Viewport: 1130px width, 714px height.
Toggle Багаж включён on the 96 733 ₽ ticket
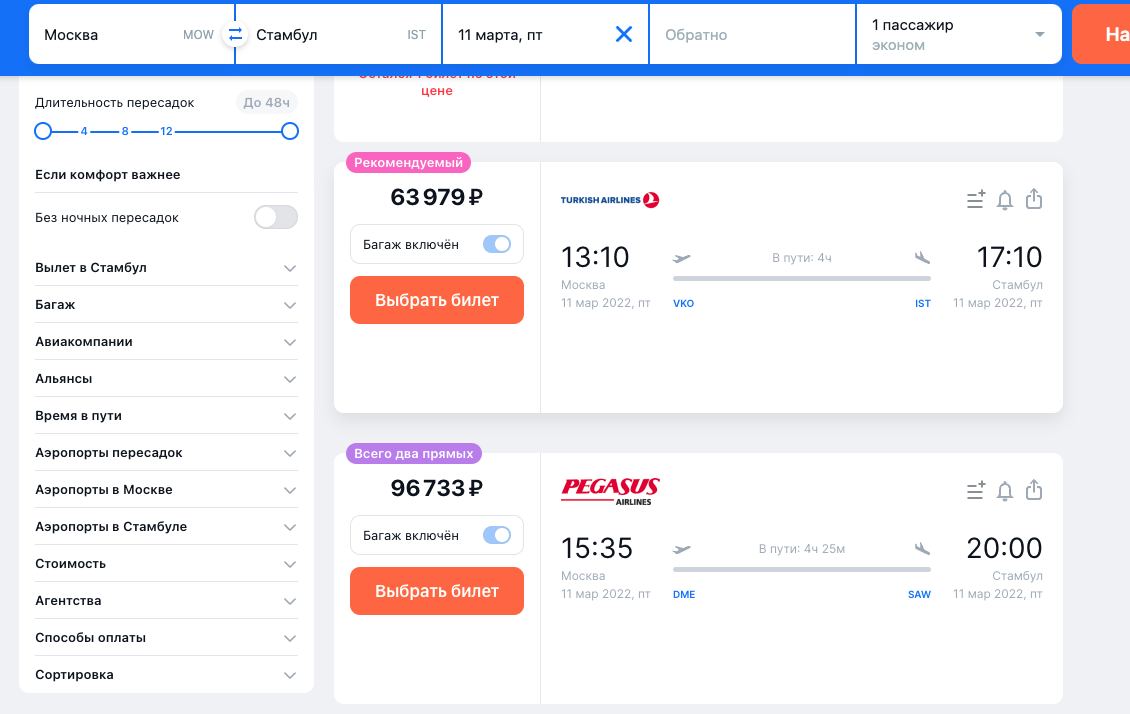pos(497,535)
